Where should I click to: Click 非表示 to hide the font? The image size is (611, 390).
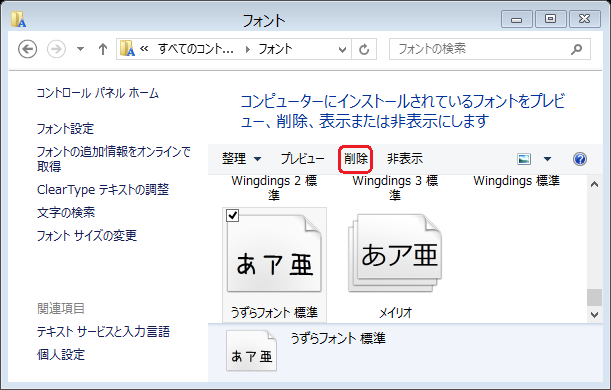pyautogui.click(x=405, y=159)
